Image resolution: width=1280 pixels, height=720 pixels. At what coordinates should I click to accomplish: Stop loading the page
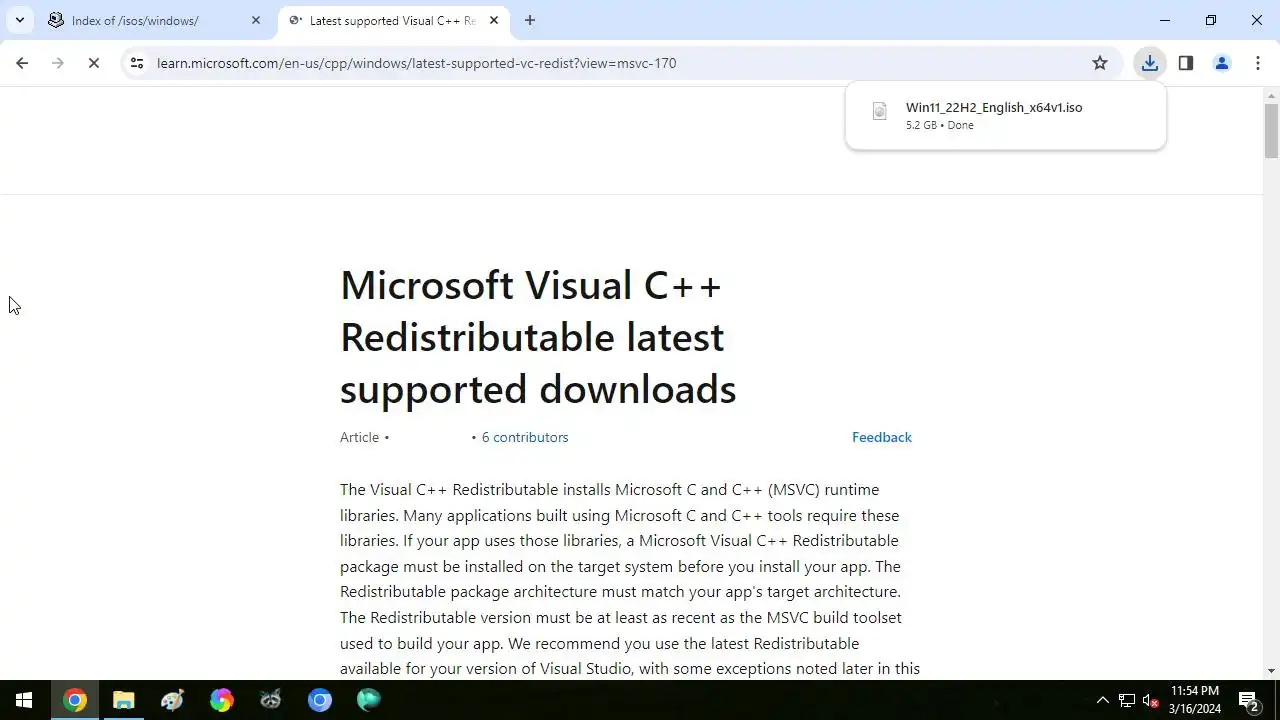[94, 63]
